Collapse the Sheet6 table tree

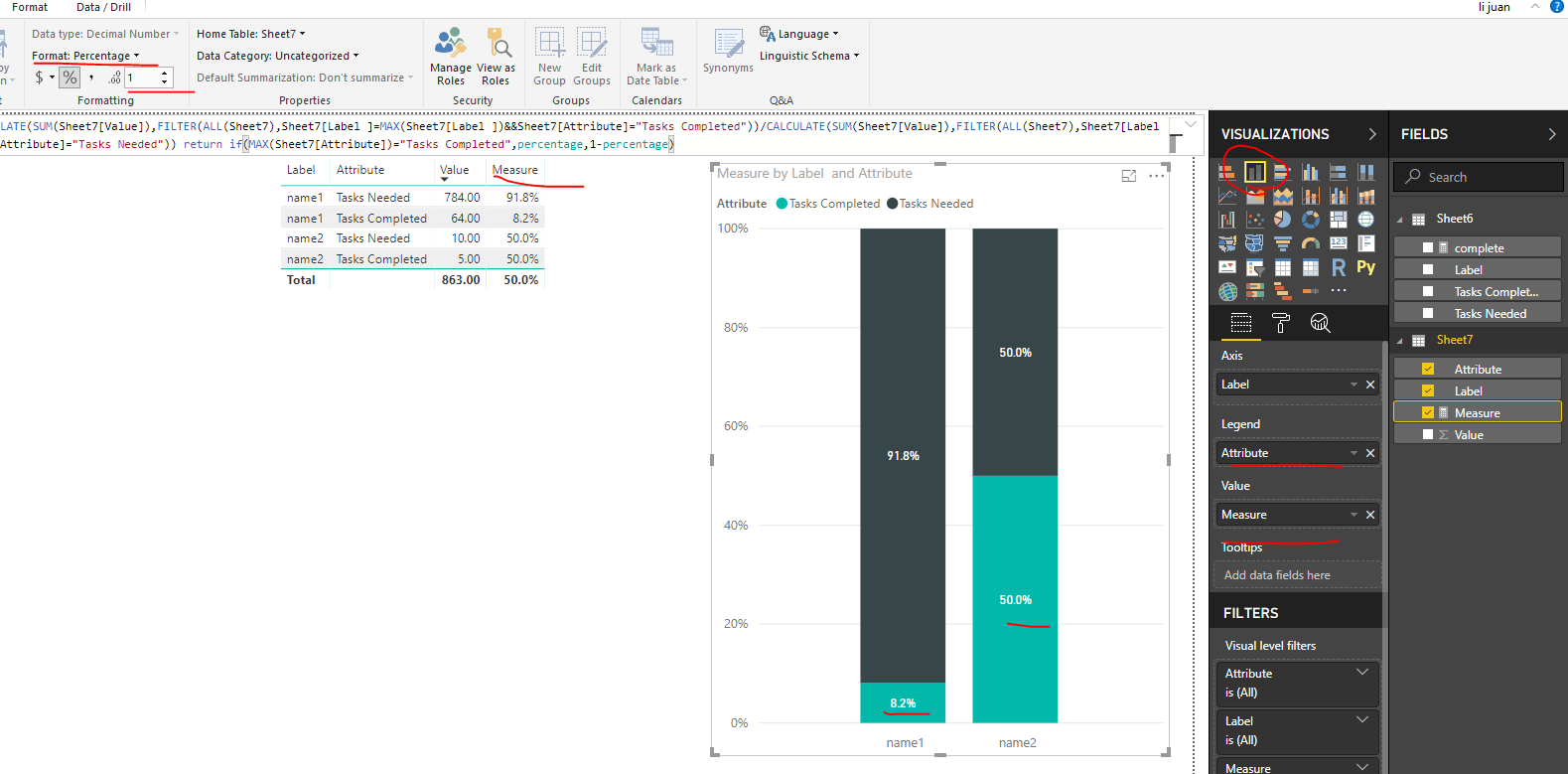coord(1400,220)
